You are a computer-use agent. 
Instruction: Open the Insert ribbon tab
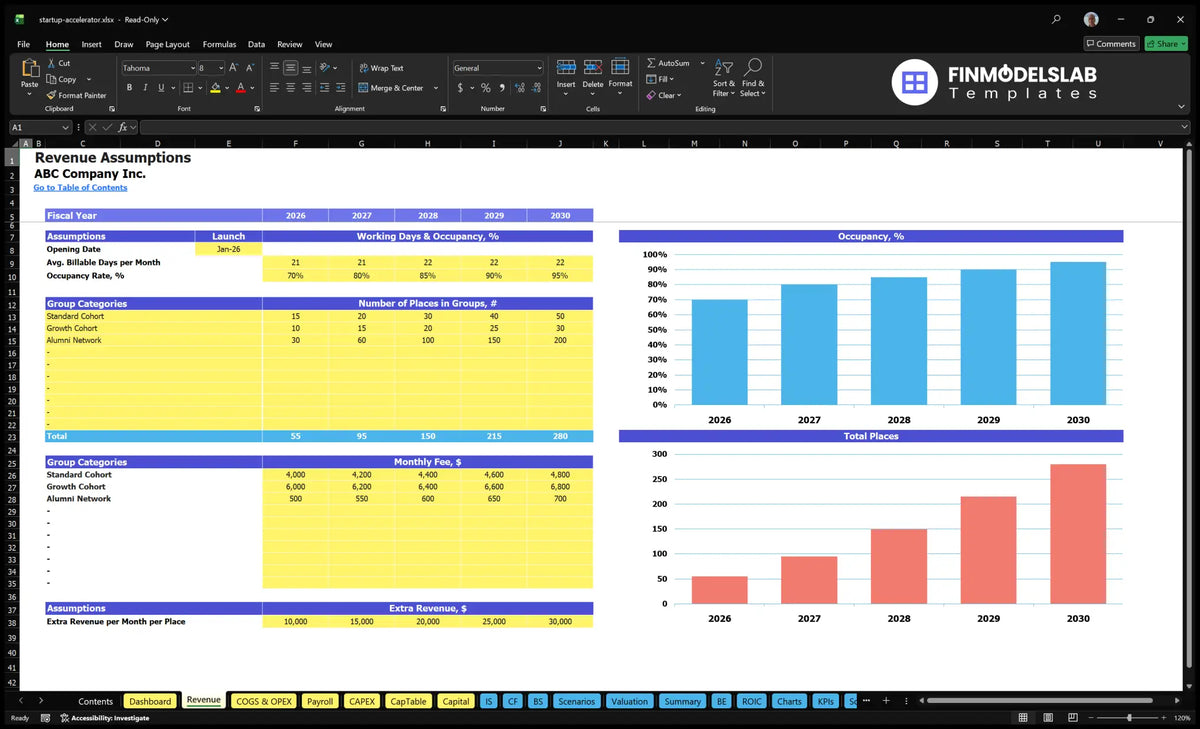pos(91,44)
